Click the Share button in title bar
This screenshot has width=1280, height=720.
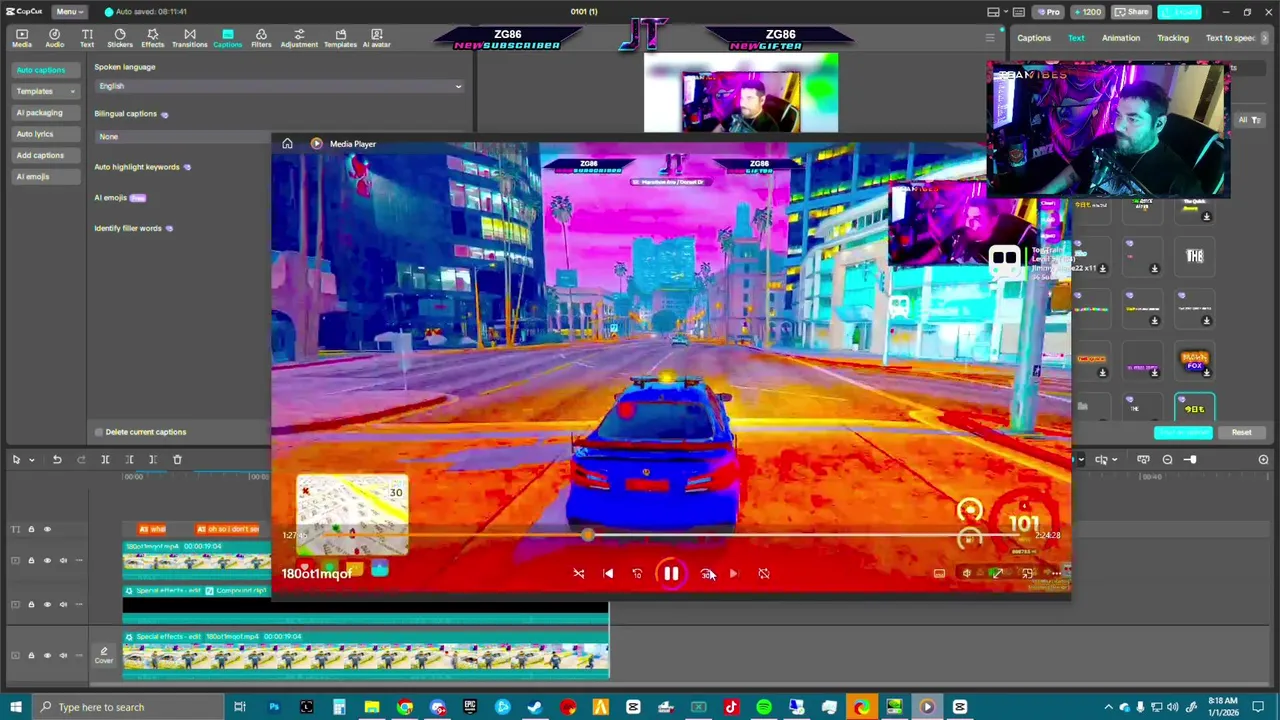(1132, 12)
